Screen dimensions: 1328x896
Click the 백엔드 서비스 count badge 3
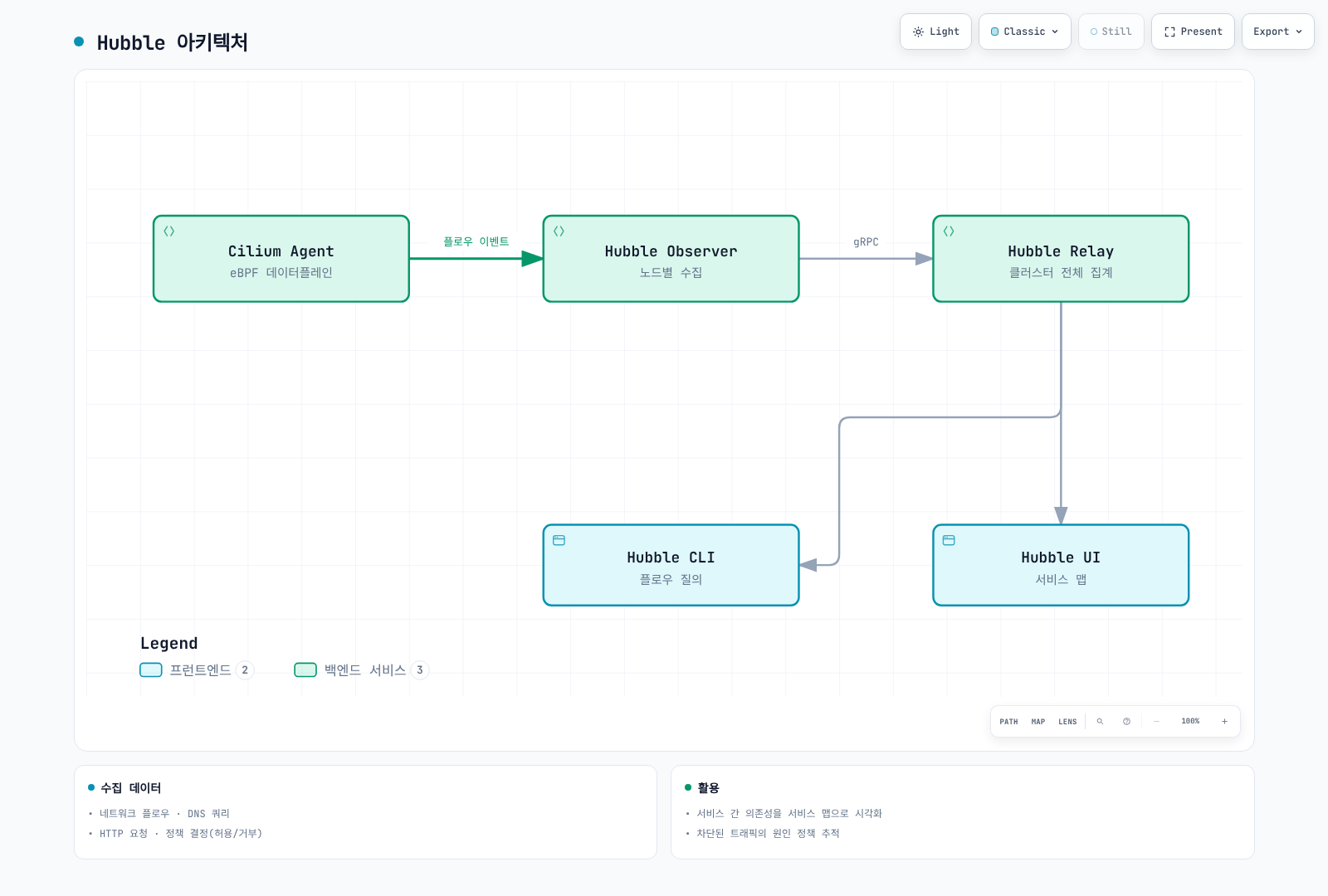click(x=420, y=670)
